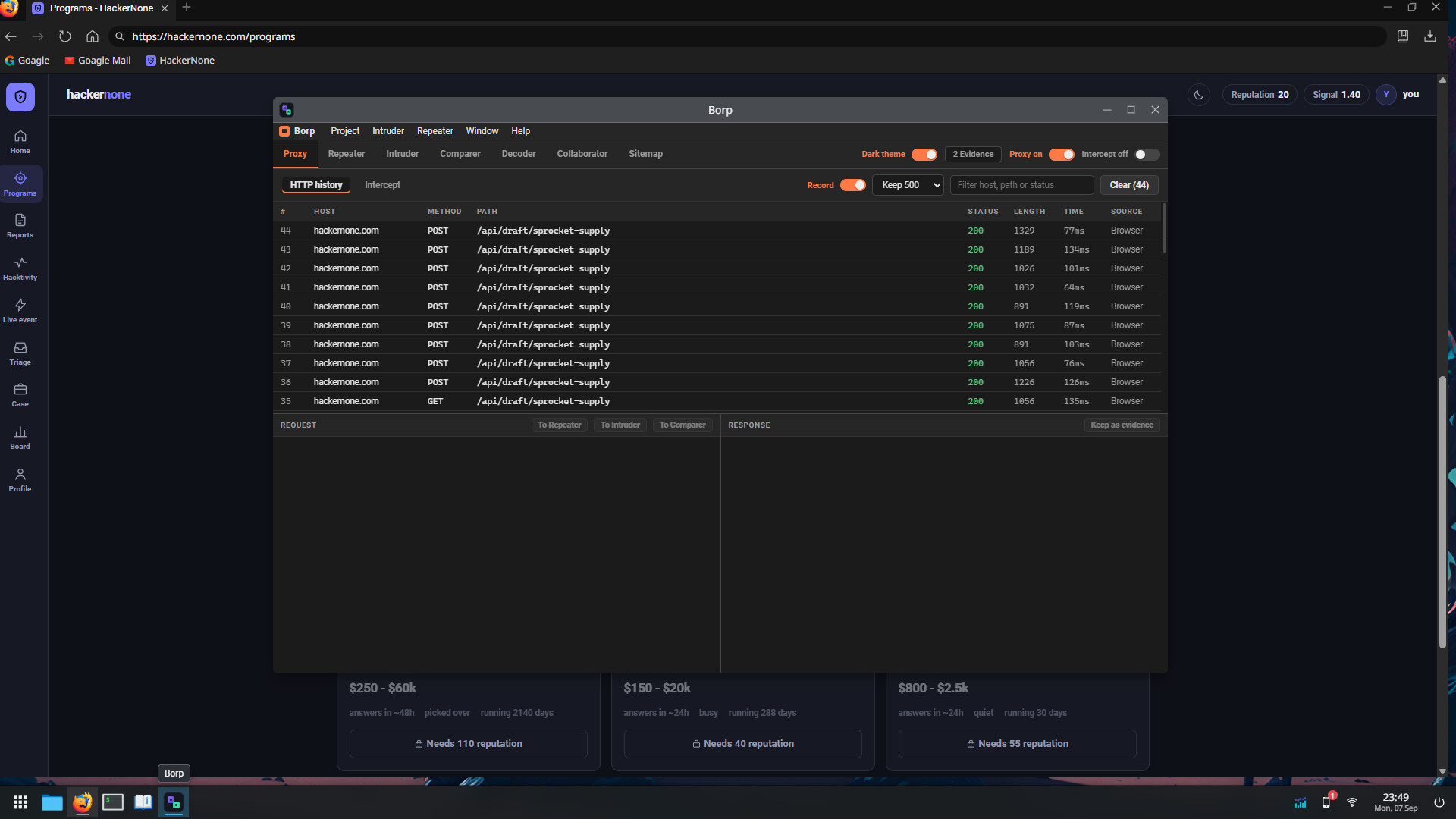Open the Intruder menu in menubar
This screenshot has height=819, width=1456.
[x=388, y=131]
